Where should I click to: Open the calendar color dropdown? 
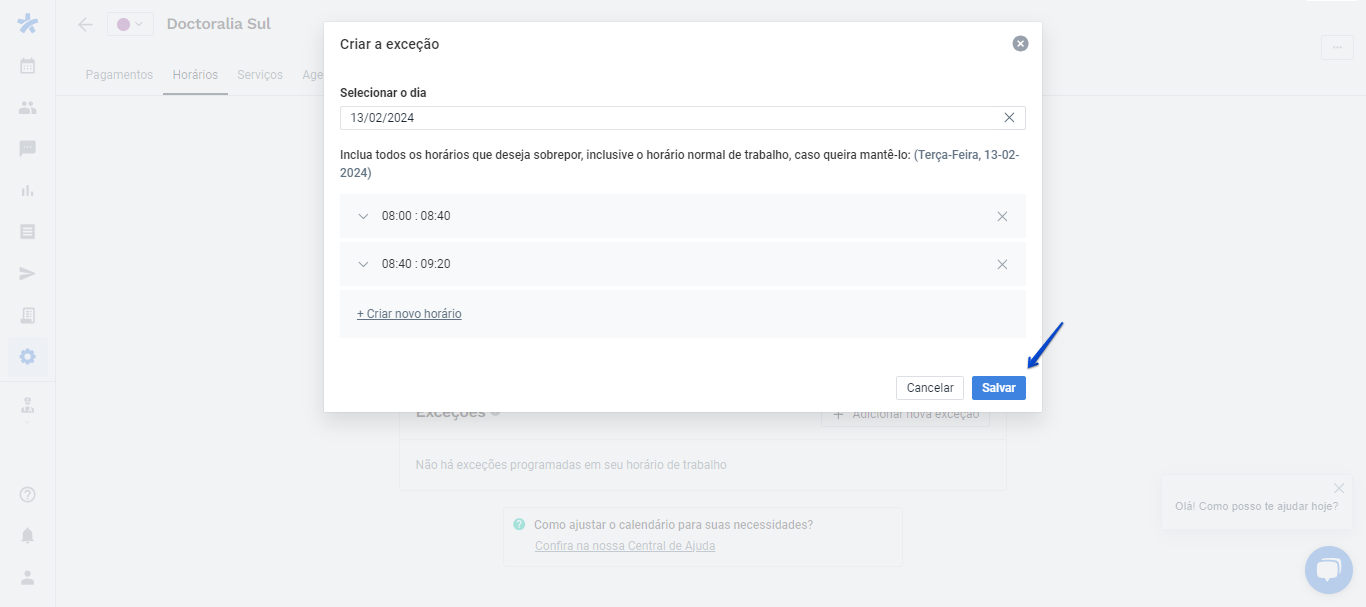[x=130, y=24]
